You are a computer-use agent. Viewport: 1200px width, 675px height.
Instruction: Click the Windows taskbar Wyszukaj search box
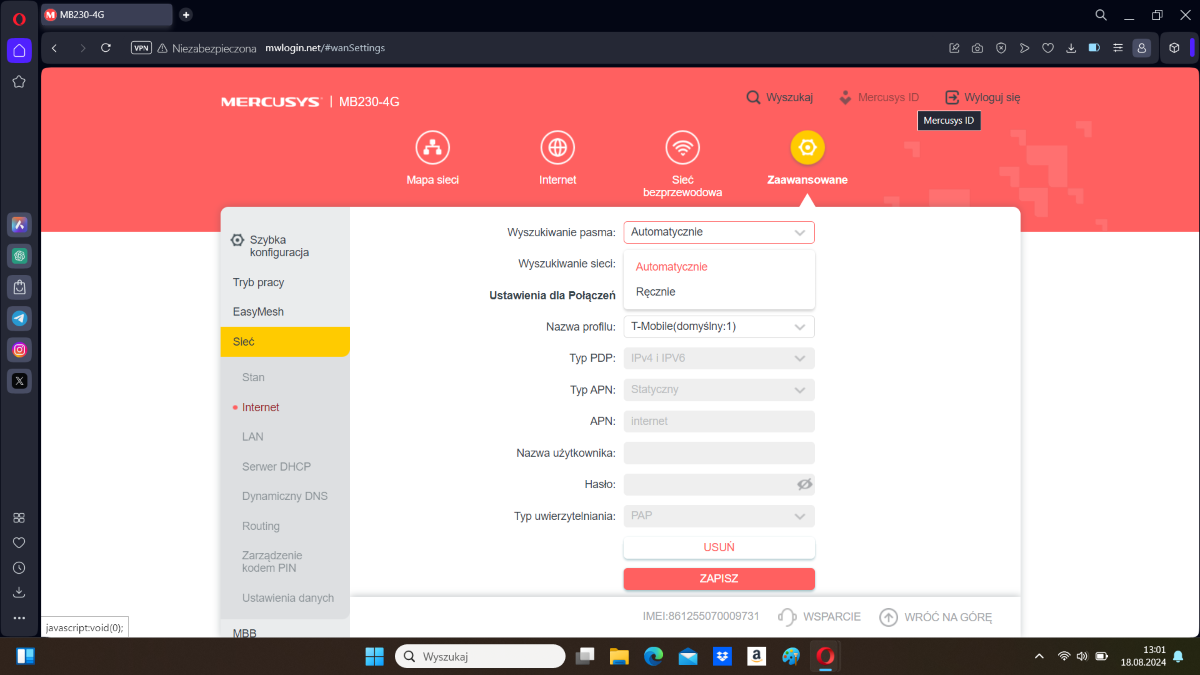480,657
